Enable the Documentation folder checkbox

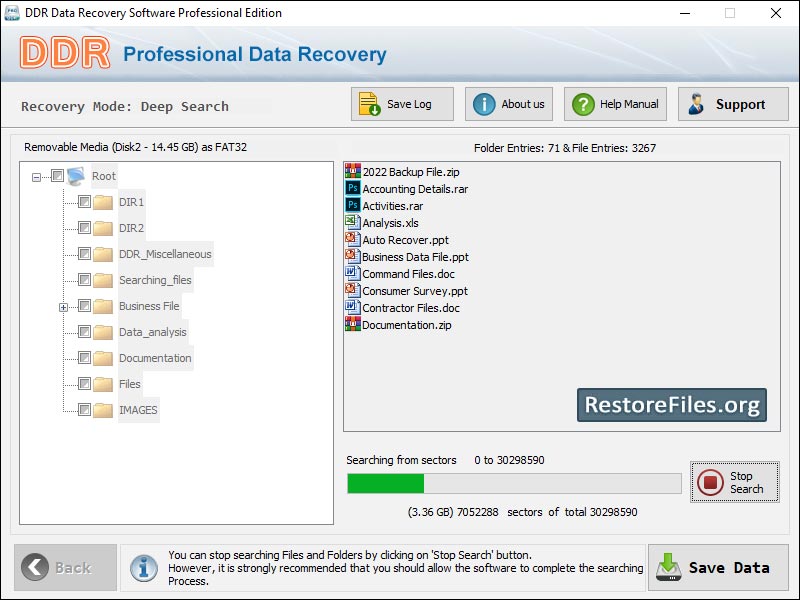84,358
